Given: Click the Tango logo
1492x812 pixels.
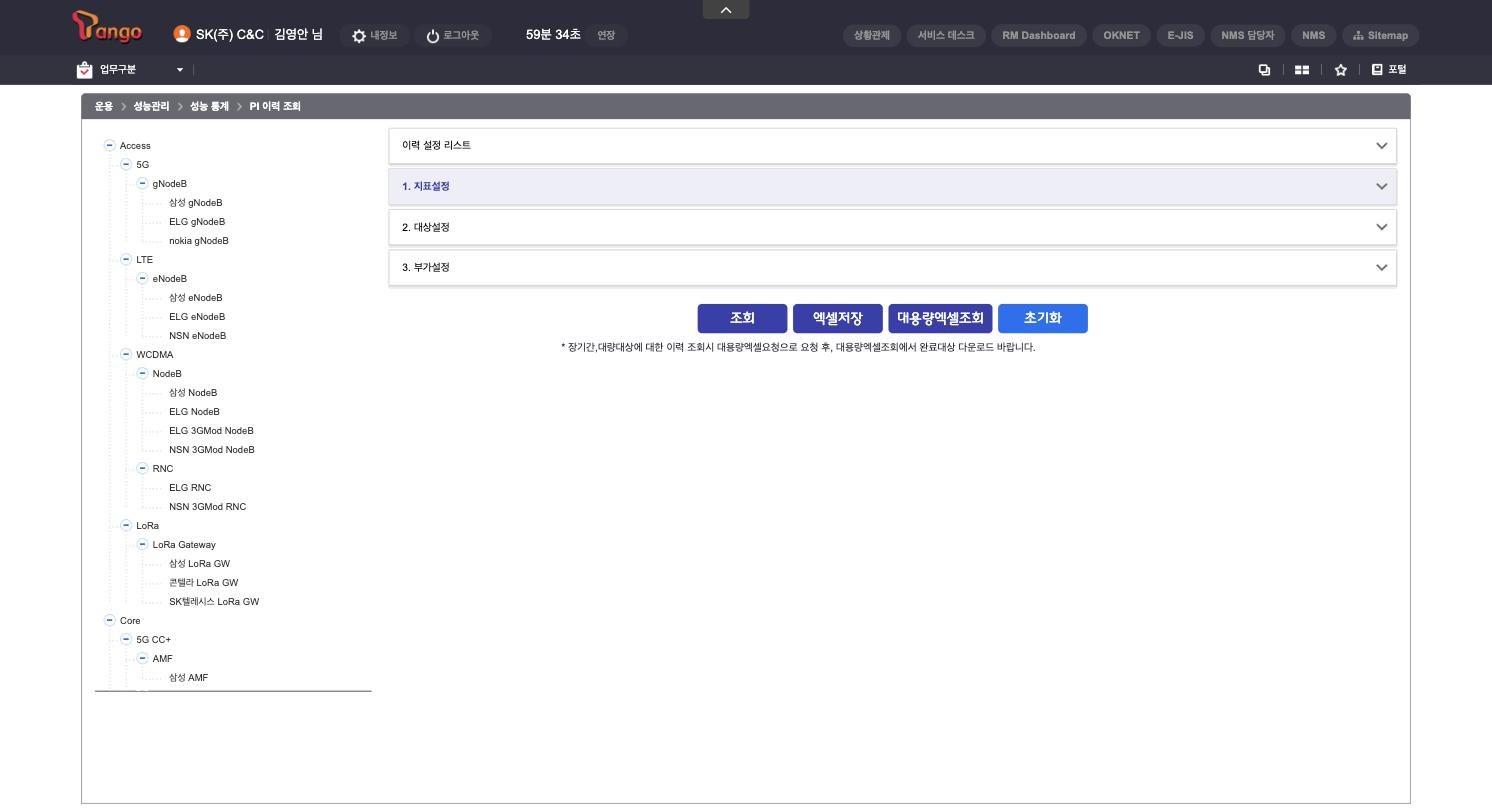Looking at the screenshot, I should 107,28.
